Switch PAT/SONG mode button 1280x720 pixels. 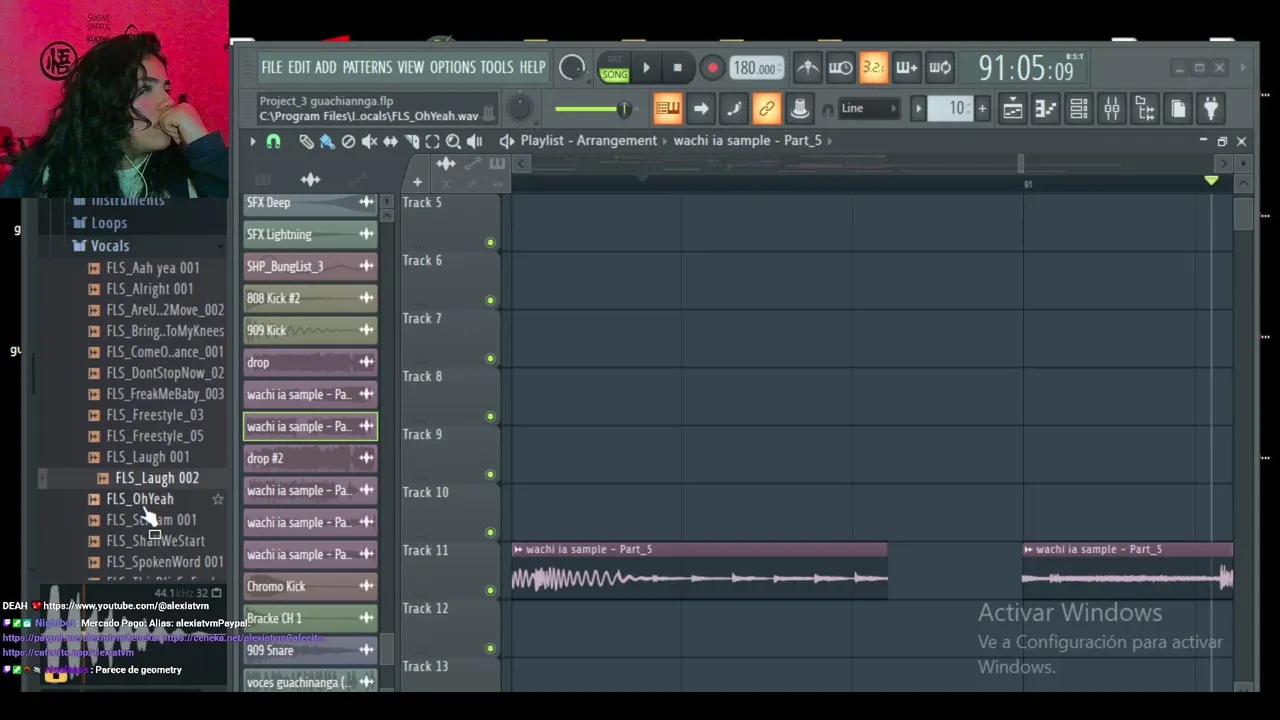click(x=614, y=68)
